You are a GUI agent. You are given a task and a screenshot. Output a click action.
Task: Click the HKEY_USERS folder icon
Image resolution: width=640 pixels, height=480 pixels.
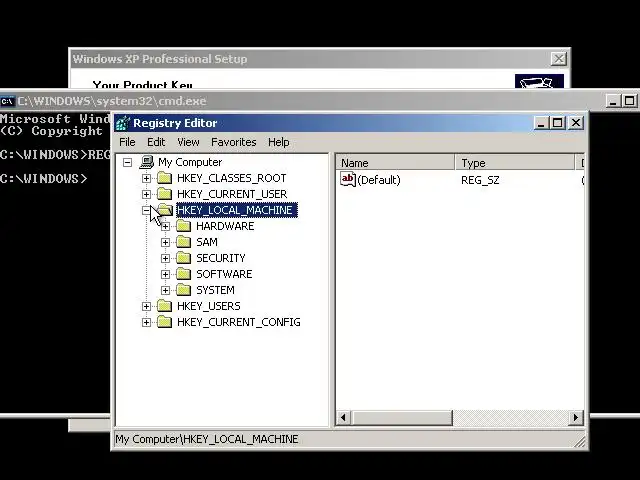click(164, 306)
